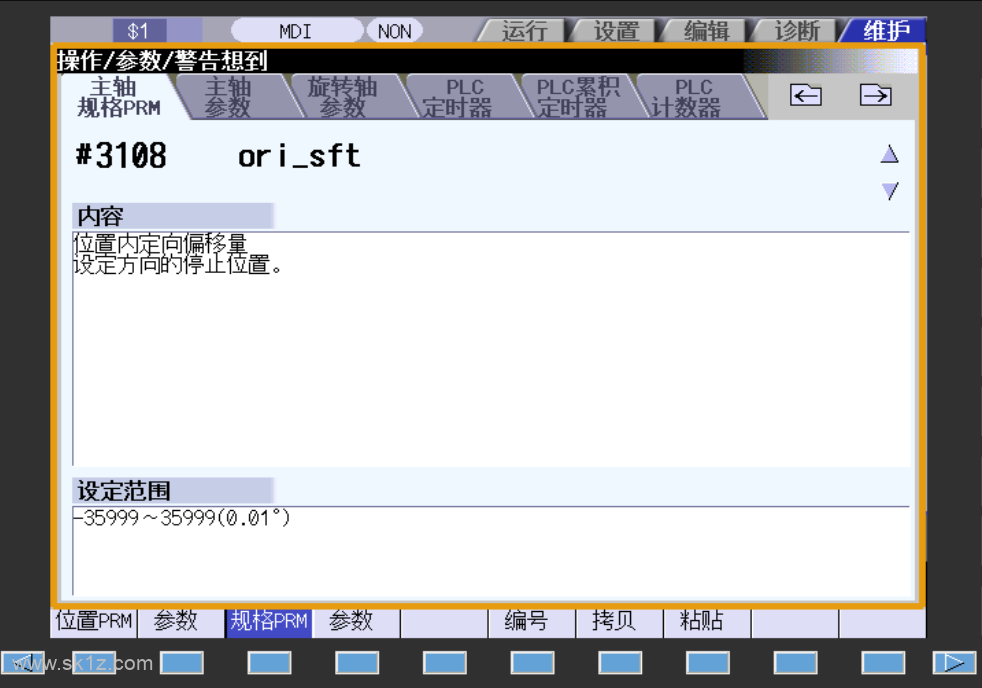This screenshot has height=688, width=982.
Task: Click the 参数 key right of 规格PRM
Action: click(x=356, y=622)
